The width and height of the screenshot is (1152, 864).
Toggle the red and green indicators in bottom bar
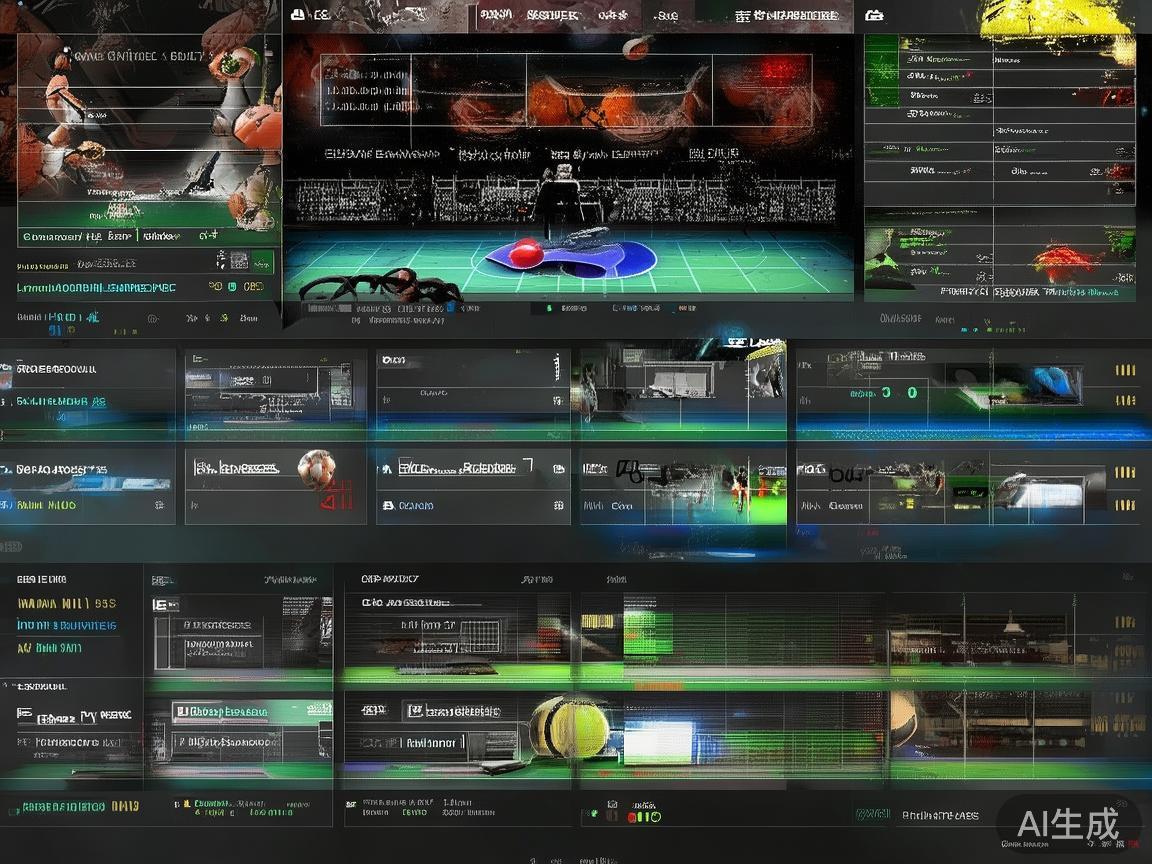click(644, 817)
